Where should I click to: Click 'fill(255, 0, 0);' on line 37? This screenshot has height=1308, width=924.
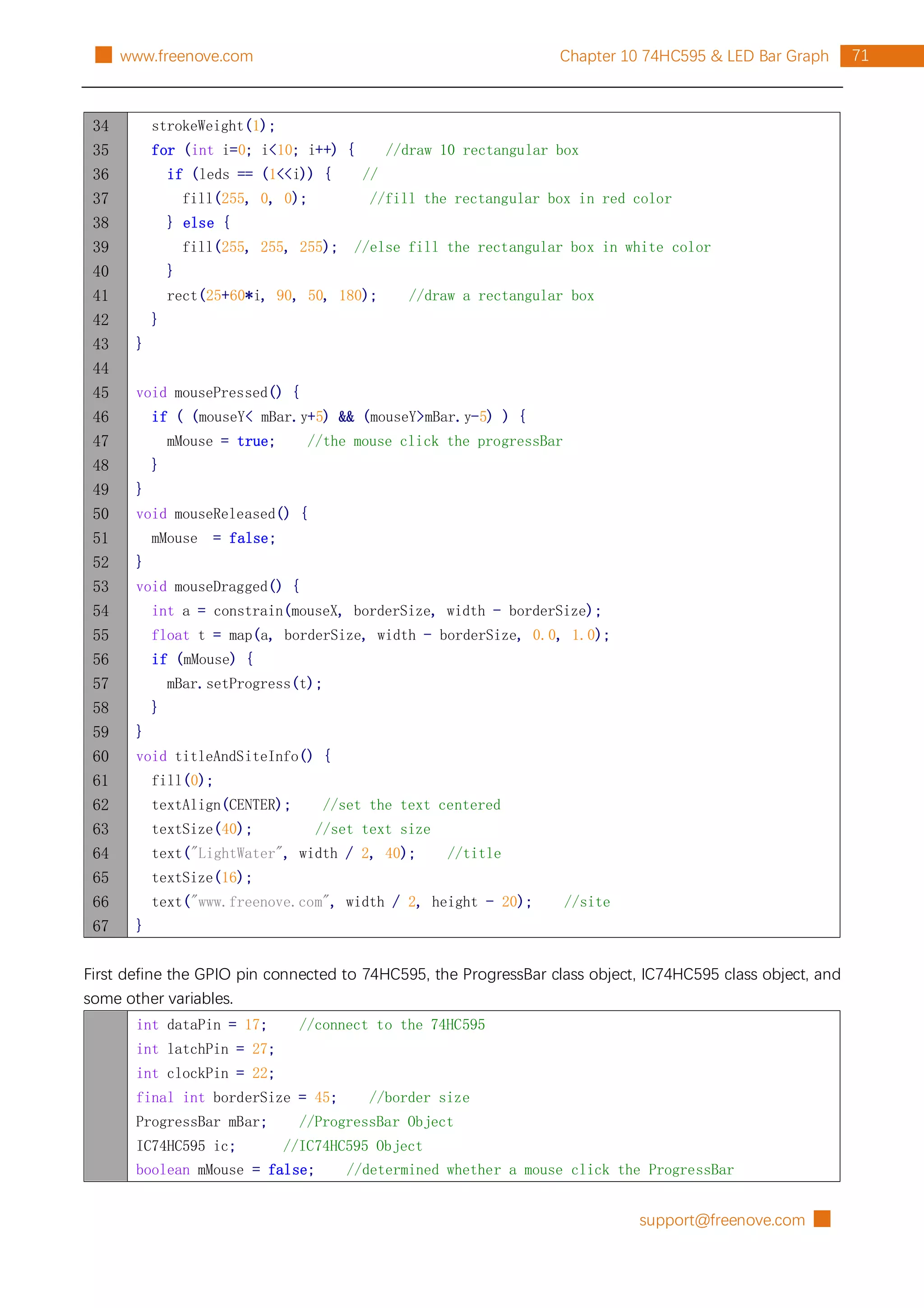coord(244,199)
